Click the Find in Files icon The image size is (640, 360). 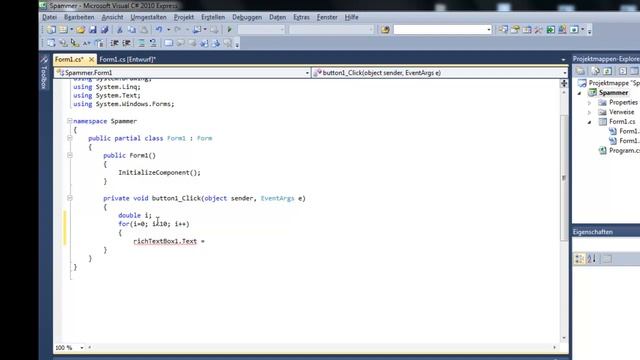pyautogui.click(x=385, y=30)
